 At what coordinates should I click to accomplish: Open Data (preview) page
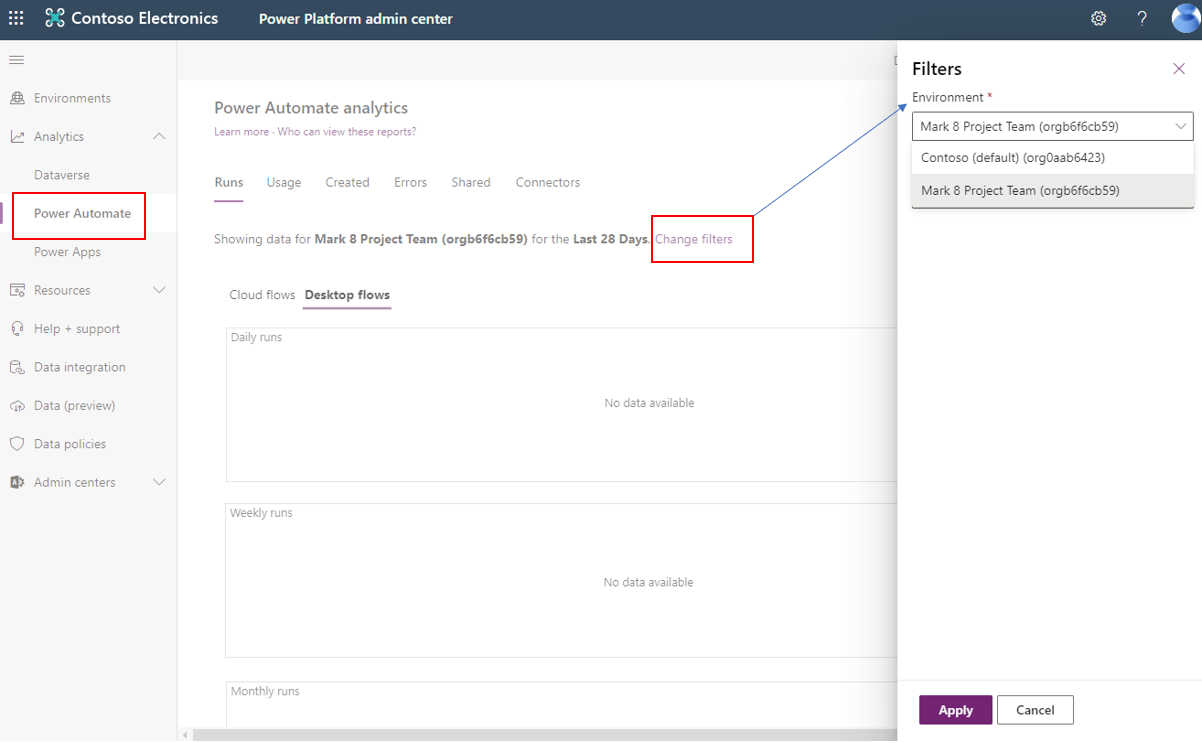pos(74,405)
